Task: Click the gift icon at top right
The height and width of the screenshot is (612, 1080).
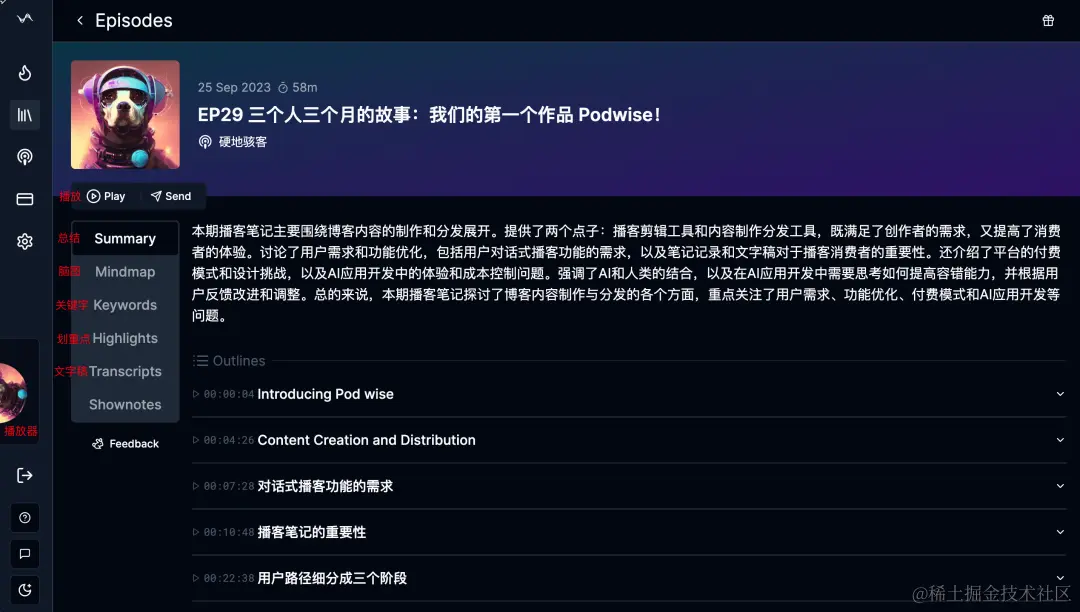Action: [x=1048, y=20]
